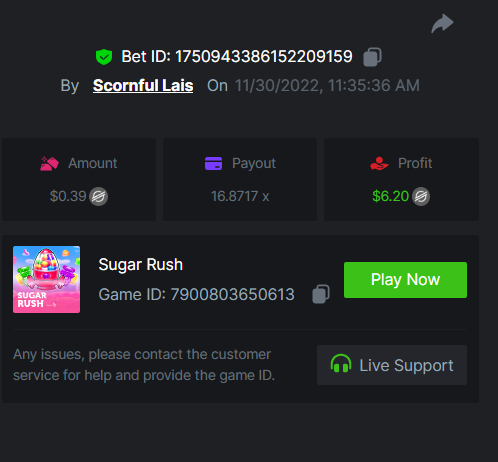Screen dimensions: 498x462
Task: Open Scornful Lais user profile
Action: coord(143,86)
